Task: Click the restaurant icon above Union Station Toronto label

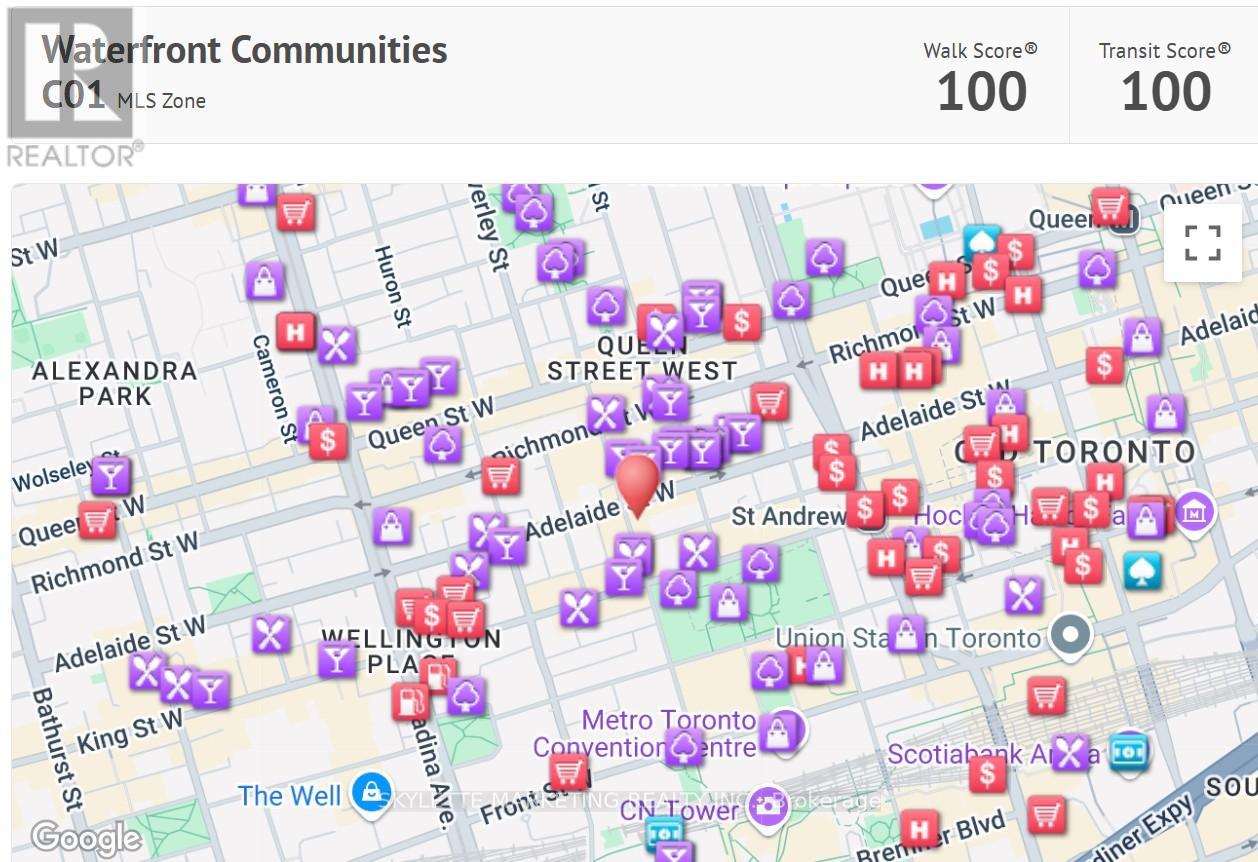Action: [1022, 595]
